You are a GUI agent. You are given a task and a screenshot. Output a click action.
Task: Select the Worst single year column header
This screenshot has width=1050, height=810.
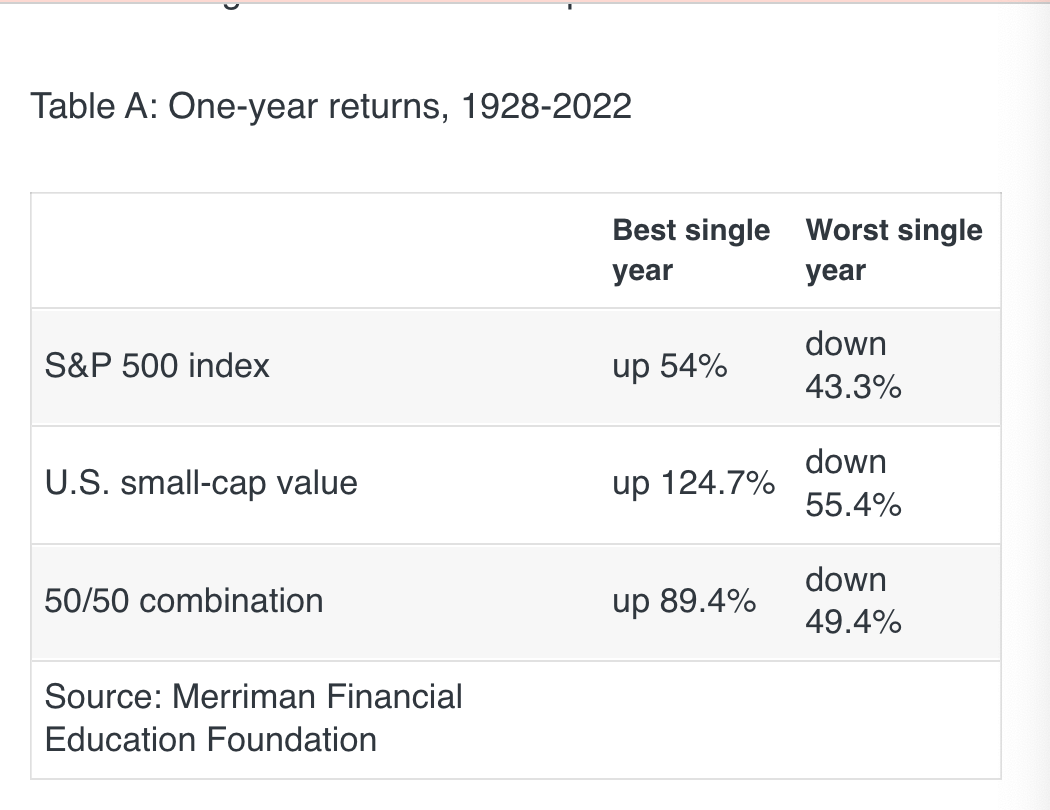(894, 250)
